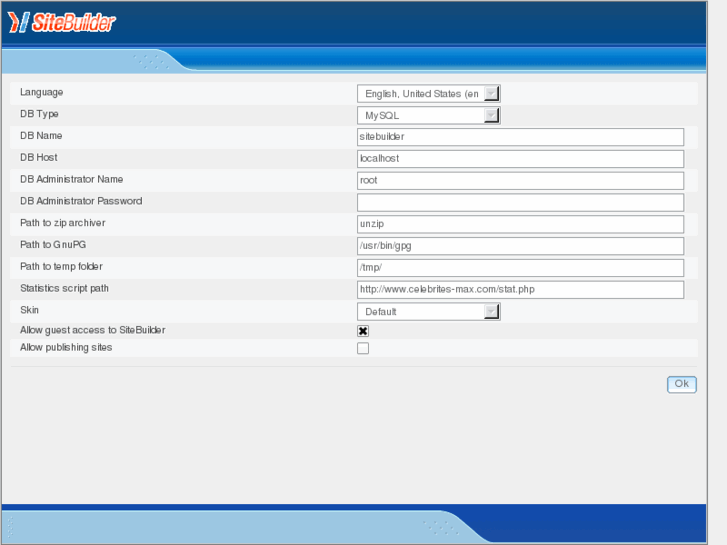Click the Path to temp folder field
The image size is (727, 545).
click(520, 268)
